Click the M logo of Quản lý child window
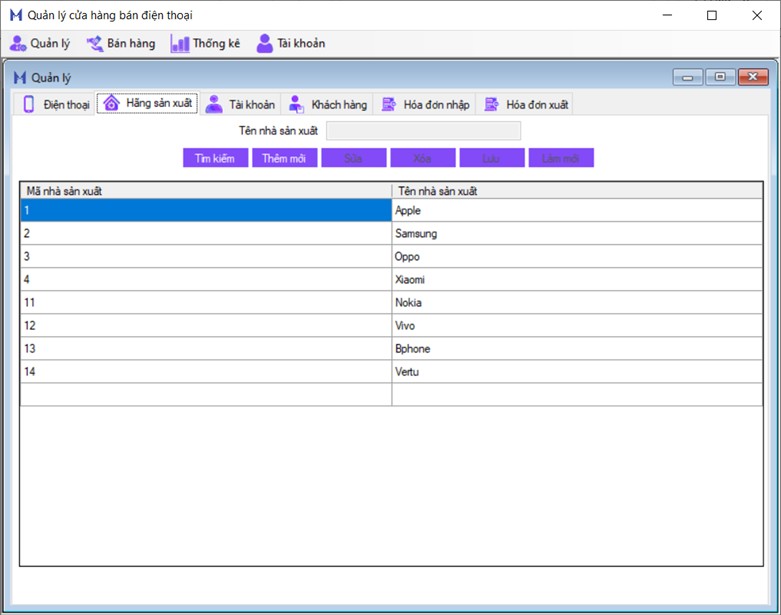 (20, 77)
